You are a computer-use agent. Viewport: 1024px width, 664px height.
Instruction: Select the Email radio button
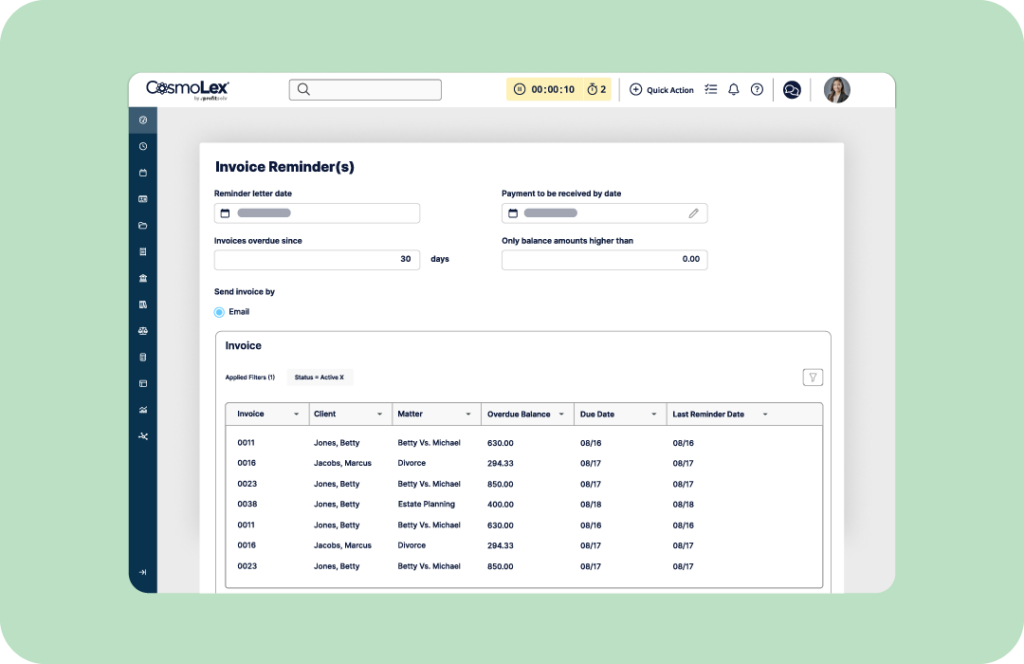tap(219, 312)
